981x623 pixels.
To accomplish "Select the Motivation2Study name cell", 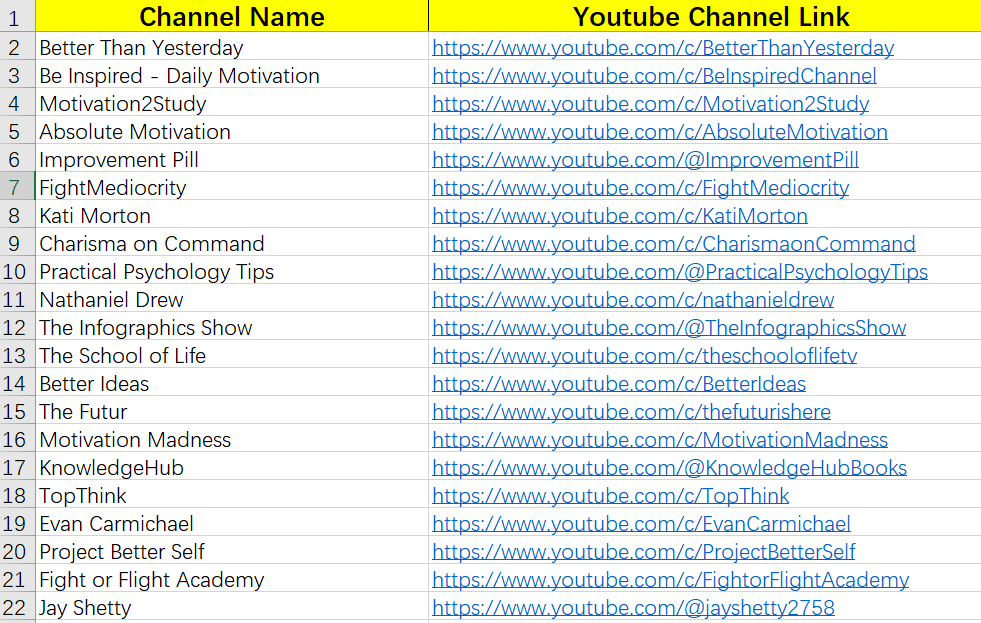I will coord(232,102).
